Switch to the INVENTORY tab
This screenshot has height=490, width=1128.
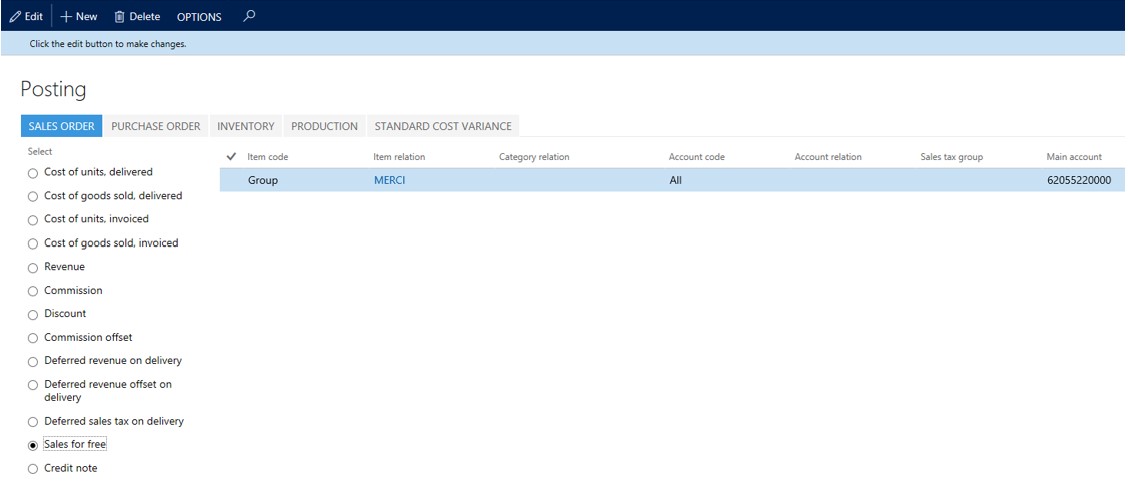pyautogui.click(x=246, y=126)
